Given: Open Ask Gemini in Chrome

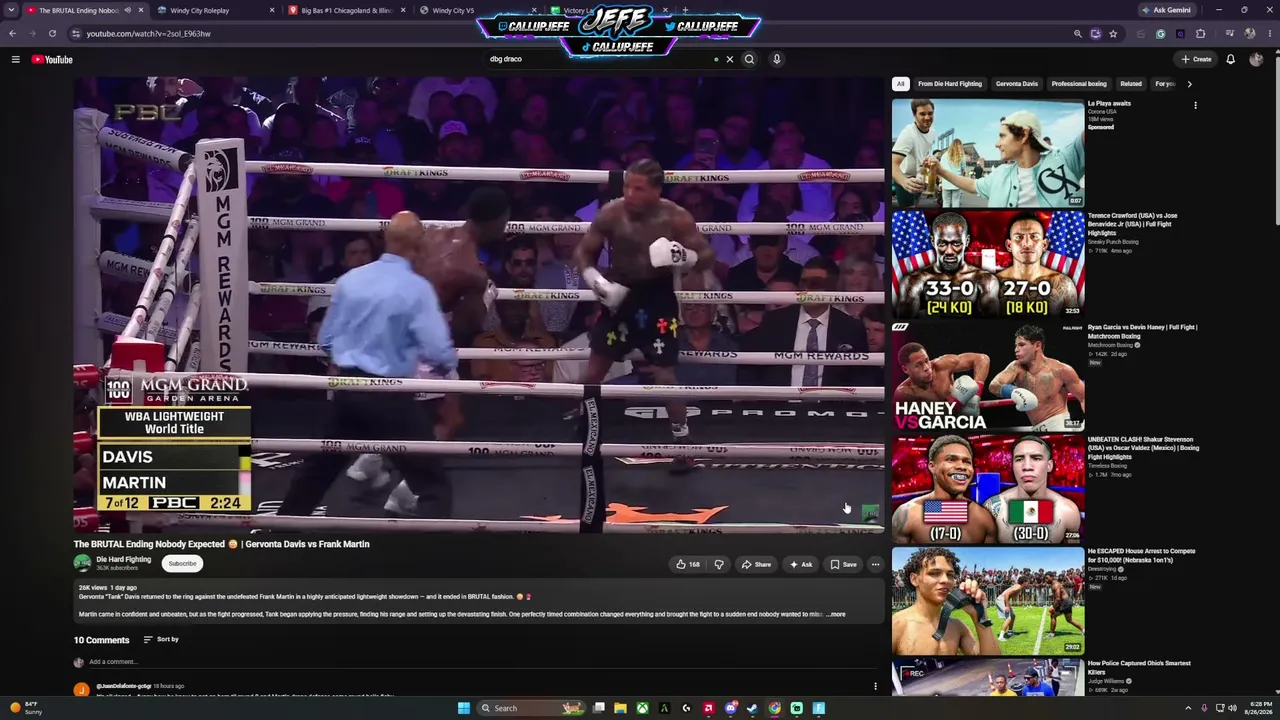Looking at the screenshot, I should coord(1166,10).
